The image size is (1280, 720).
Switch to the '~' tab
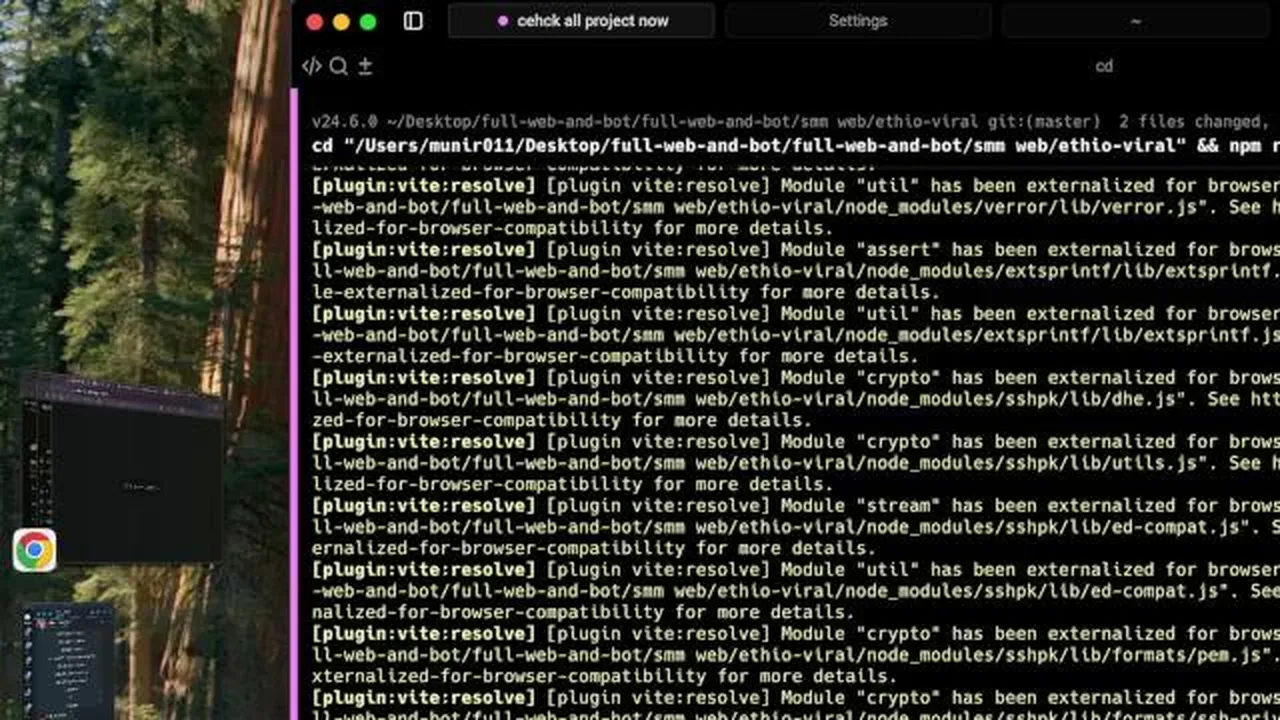pyautogui.click(x=1136, y=21)
